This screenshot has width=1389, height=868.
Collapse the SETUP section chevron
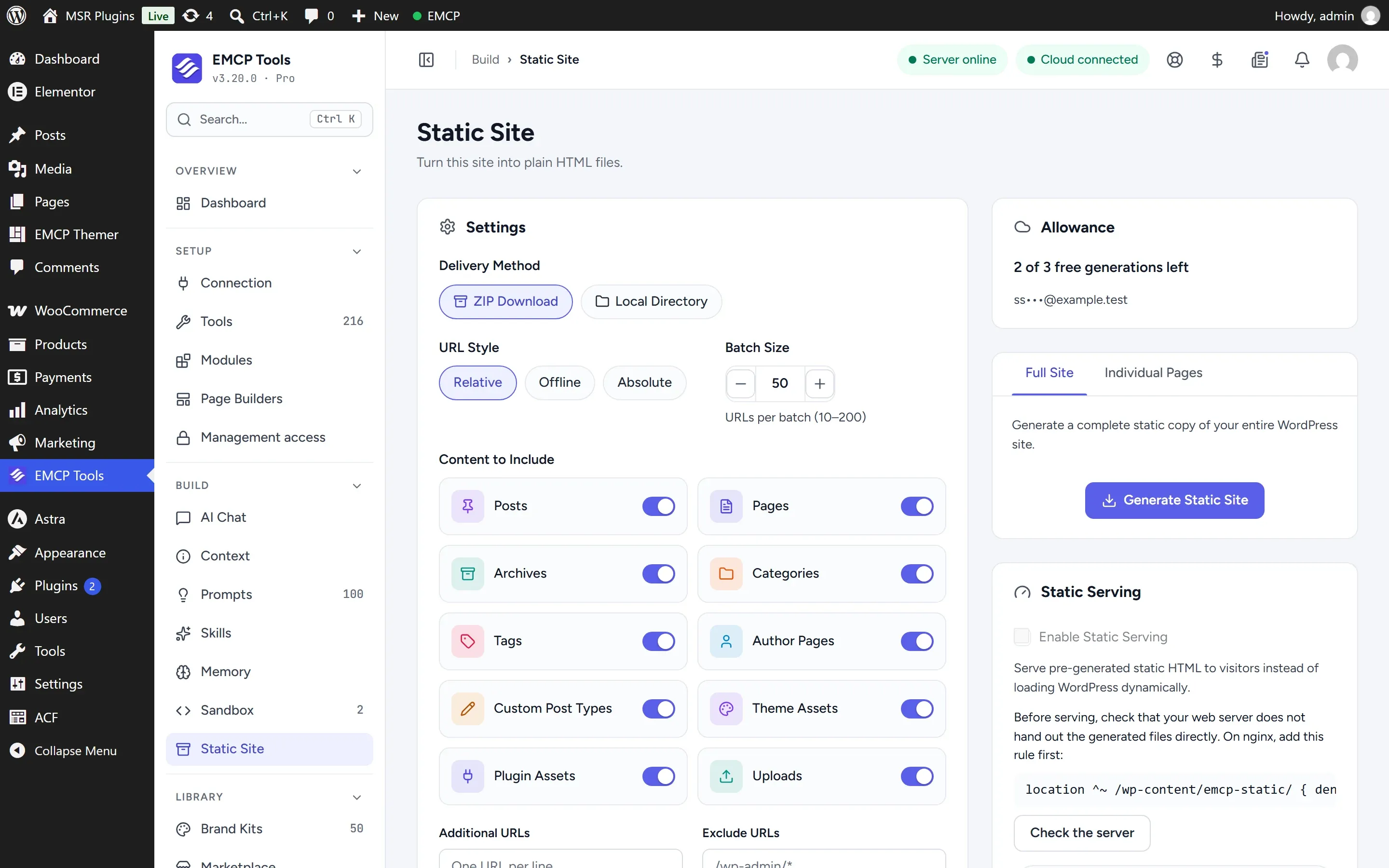click(356, 251)
